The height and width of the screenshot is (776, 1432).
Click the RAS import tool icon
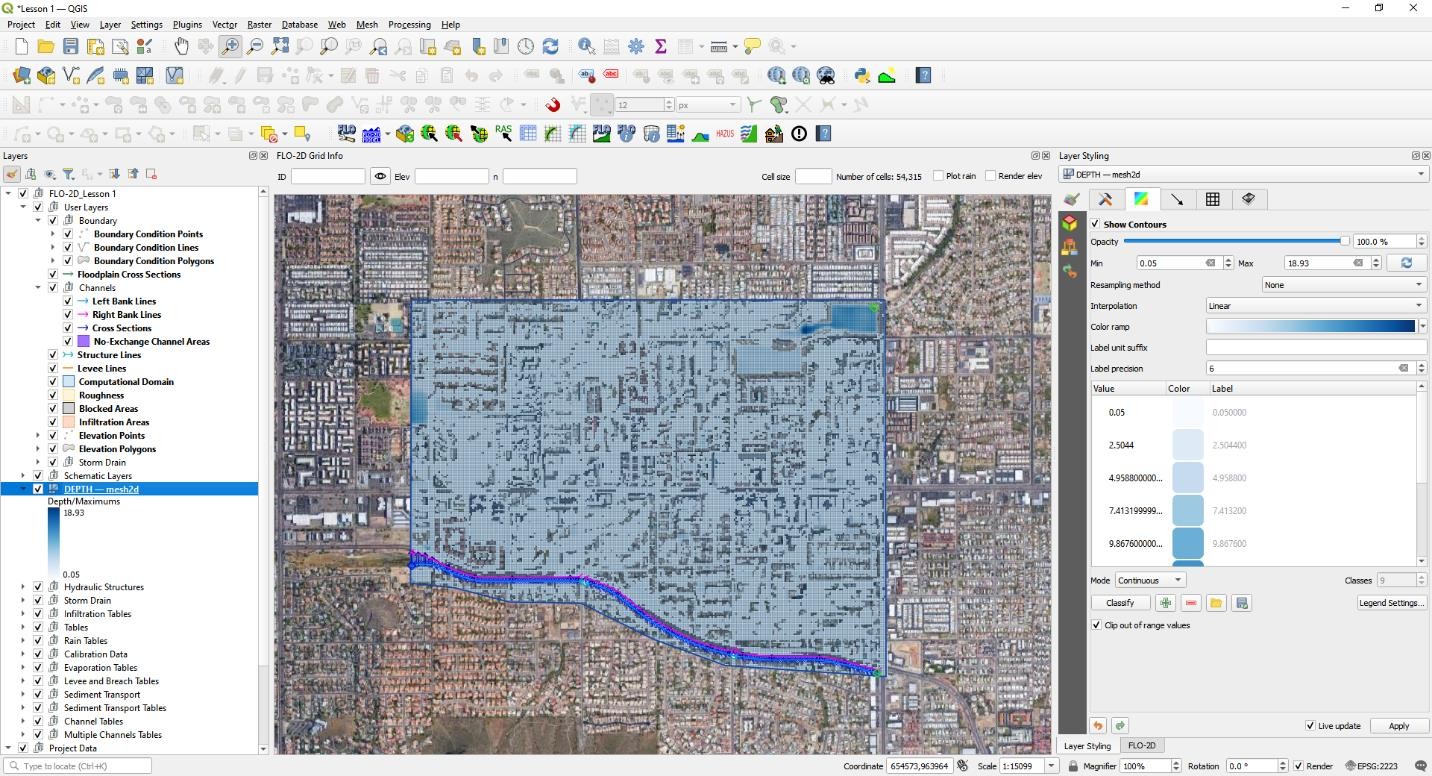[504, 133]
